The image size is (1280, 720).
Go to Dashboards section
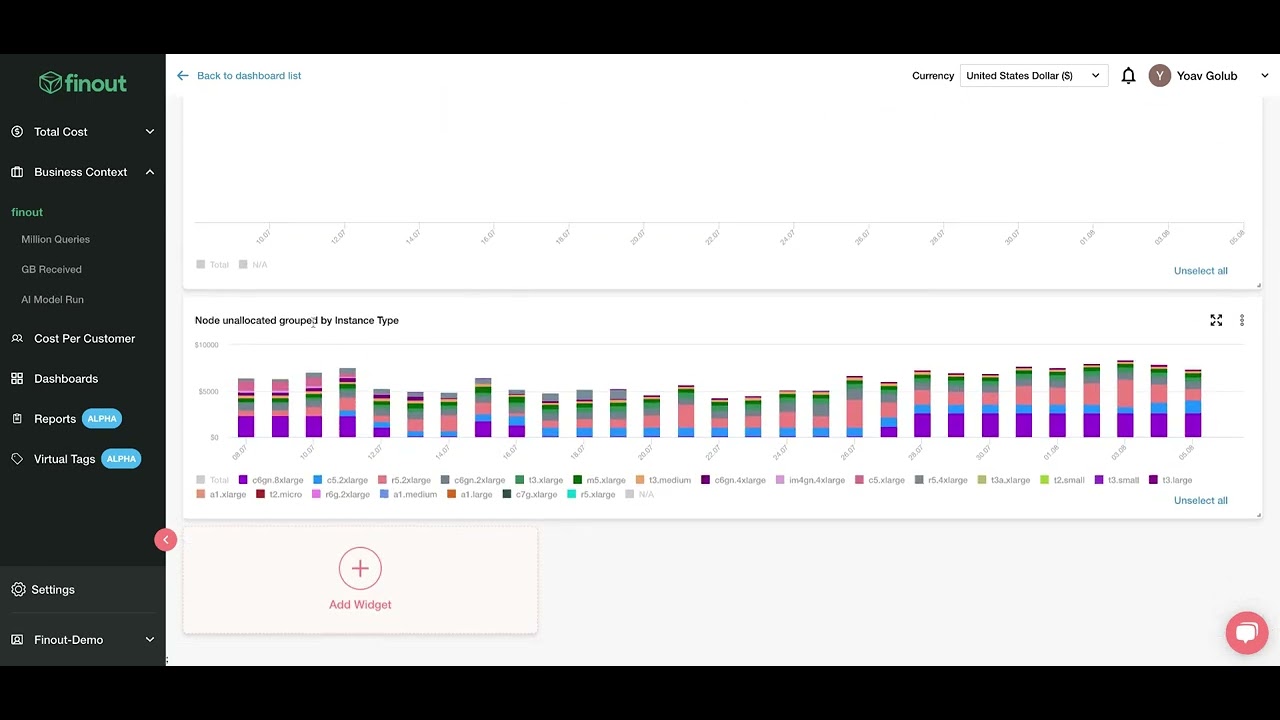(x=66, y=379)
